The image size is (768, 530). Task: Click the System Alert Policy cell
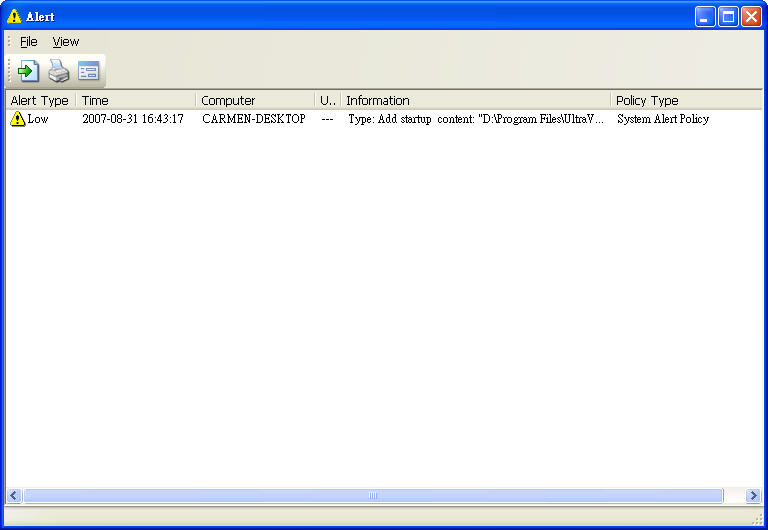tap(663, 119)
